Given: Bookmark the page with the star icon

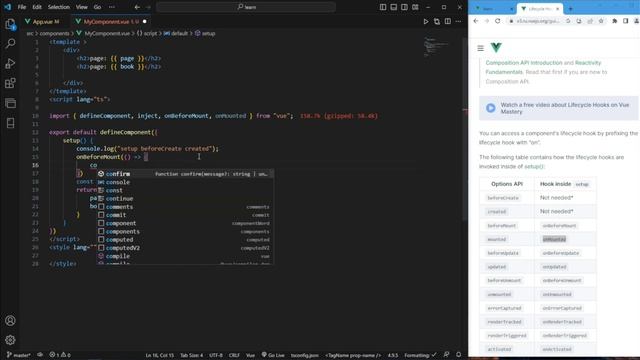Looking at the screenshot, I should (601, 21).
